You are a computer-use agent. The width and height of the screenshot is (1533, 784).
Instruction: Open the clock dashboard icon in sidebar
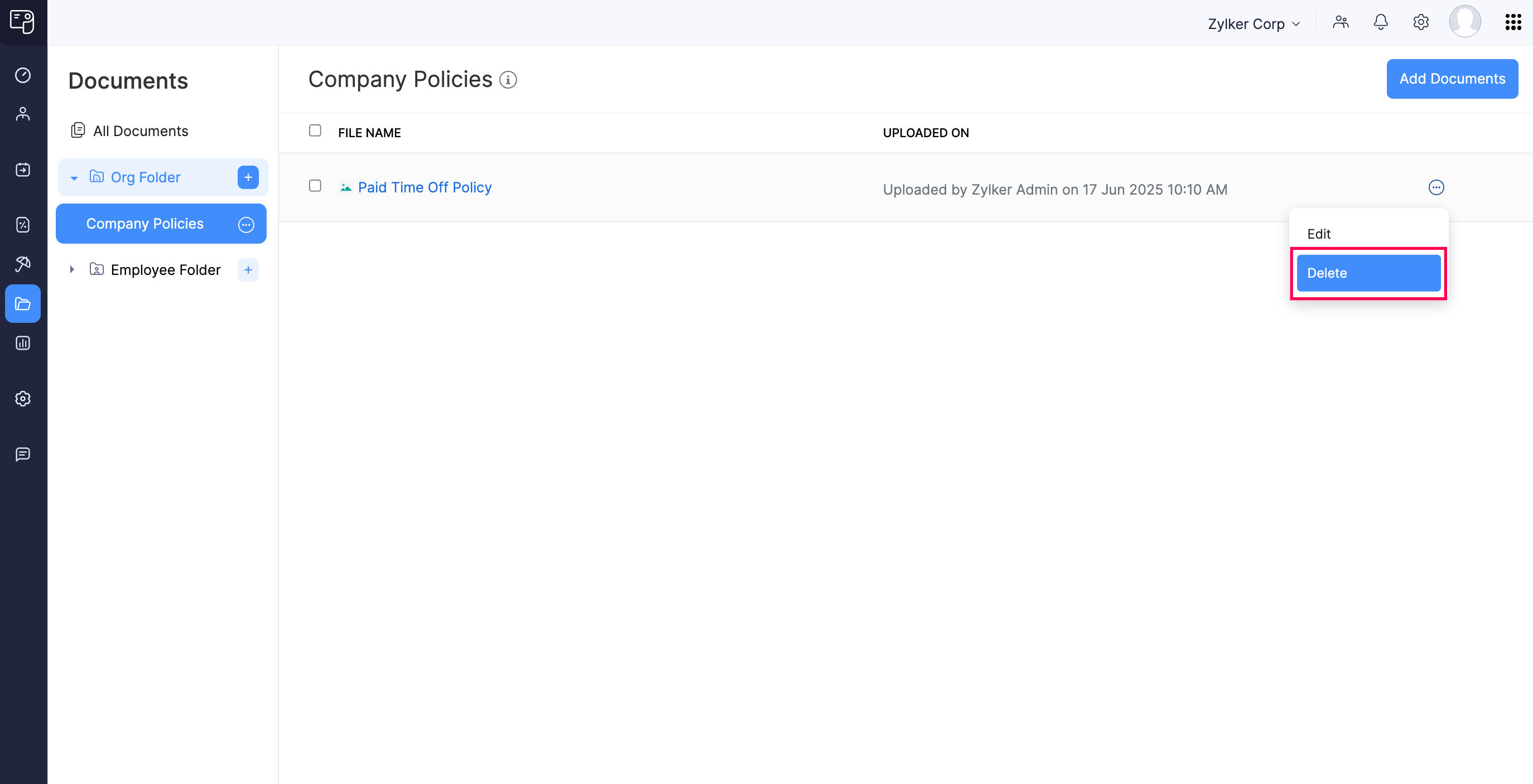pos(23,75)
